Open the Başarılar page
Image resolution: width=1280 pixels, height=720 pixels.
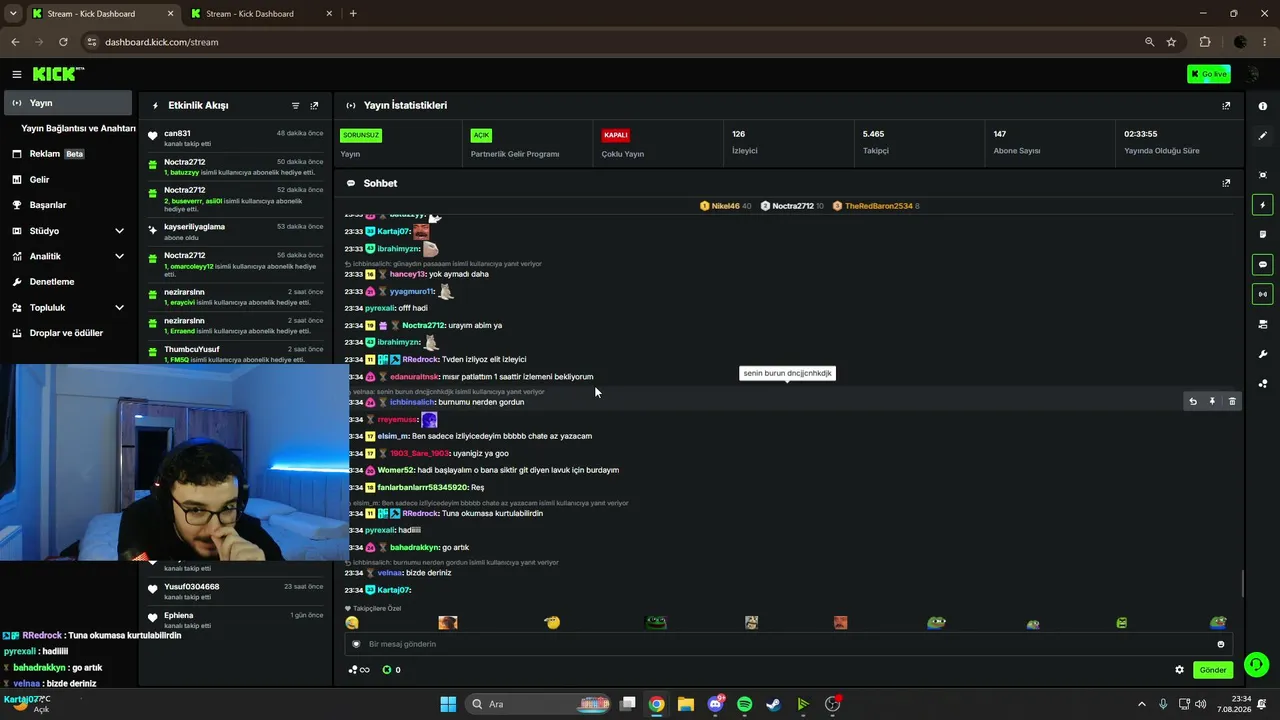[68, 205]
